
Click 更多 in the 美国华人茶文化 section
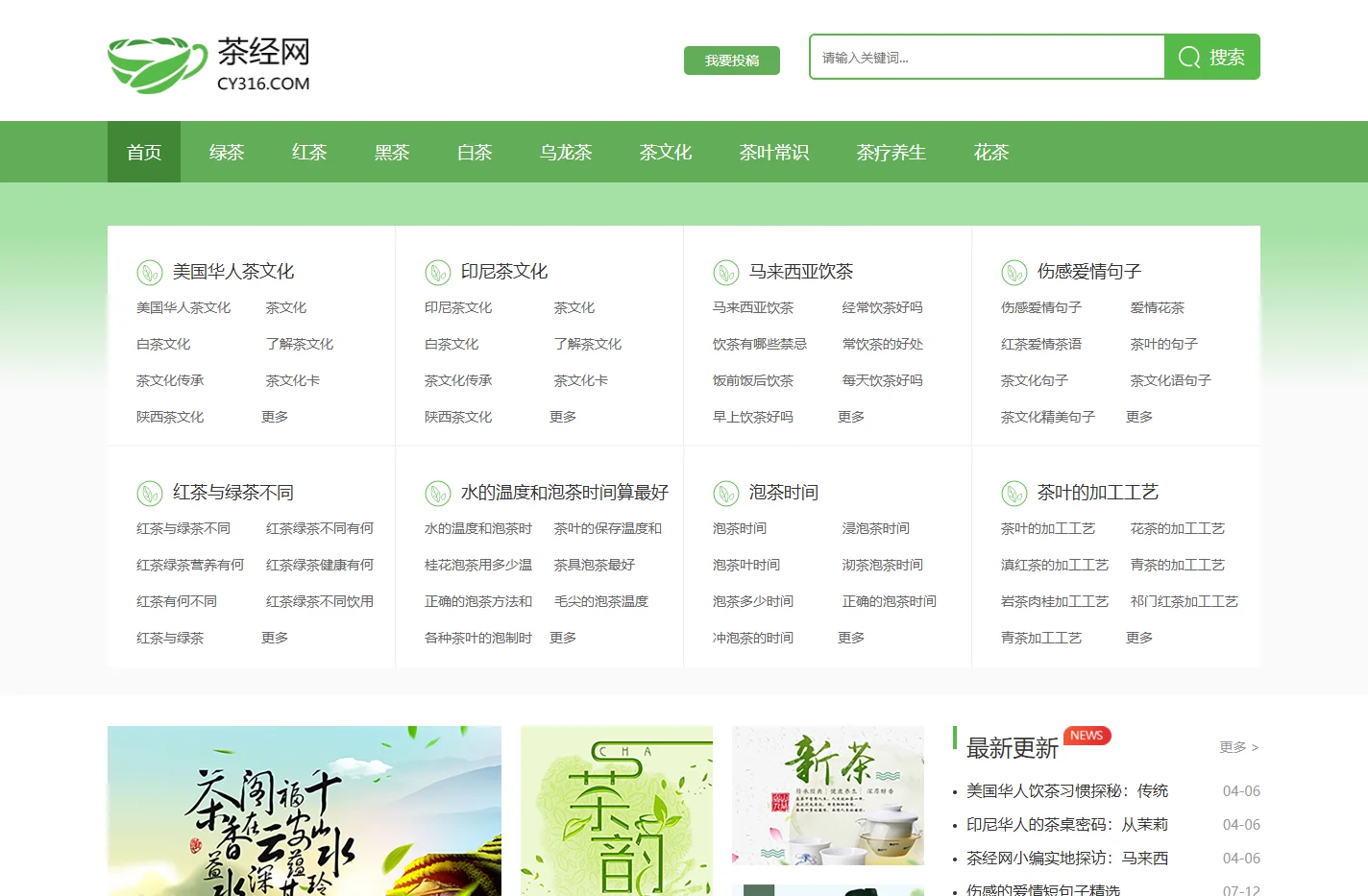[275, 417]
